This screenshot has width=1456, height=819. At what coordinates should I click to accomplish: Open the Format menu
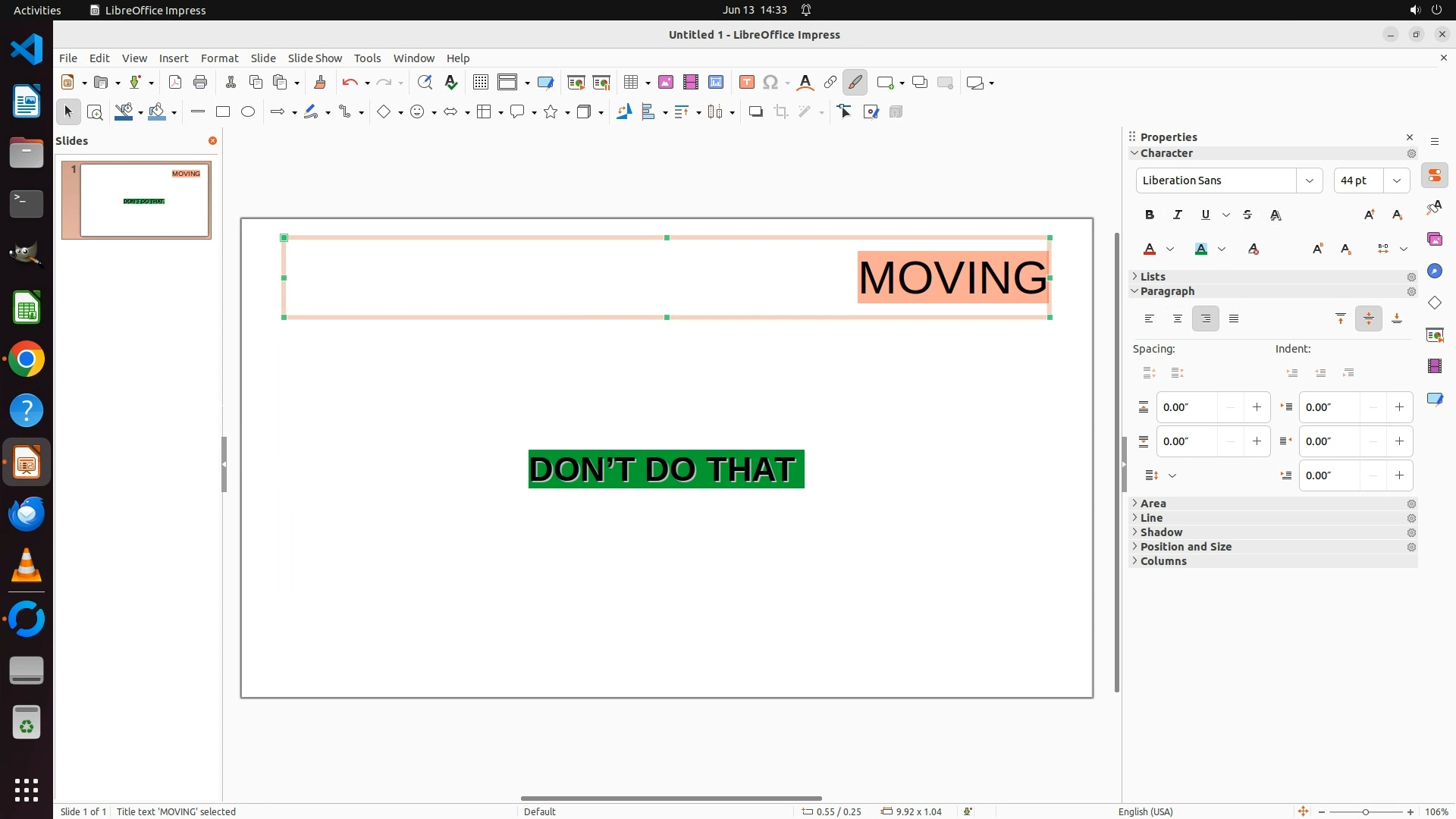coord(219,58)
